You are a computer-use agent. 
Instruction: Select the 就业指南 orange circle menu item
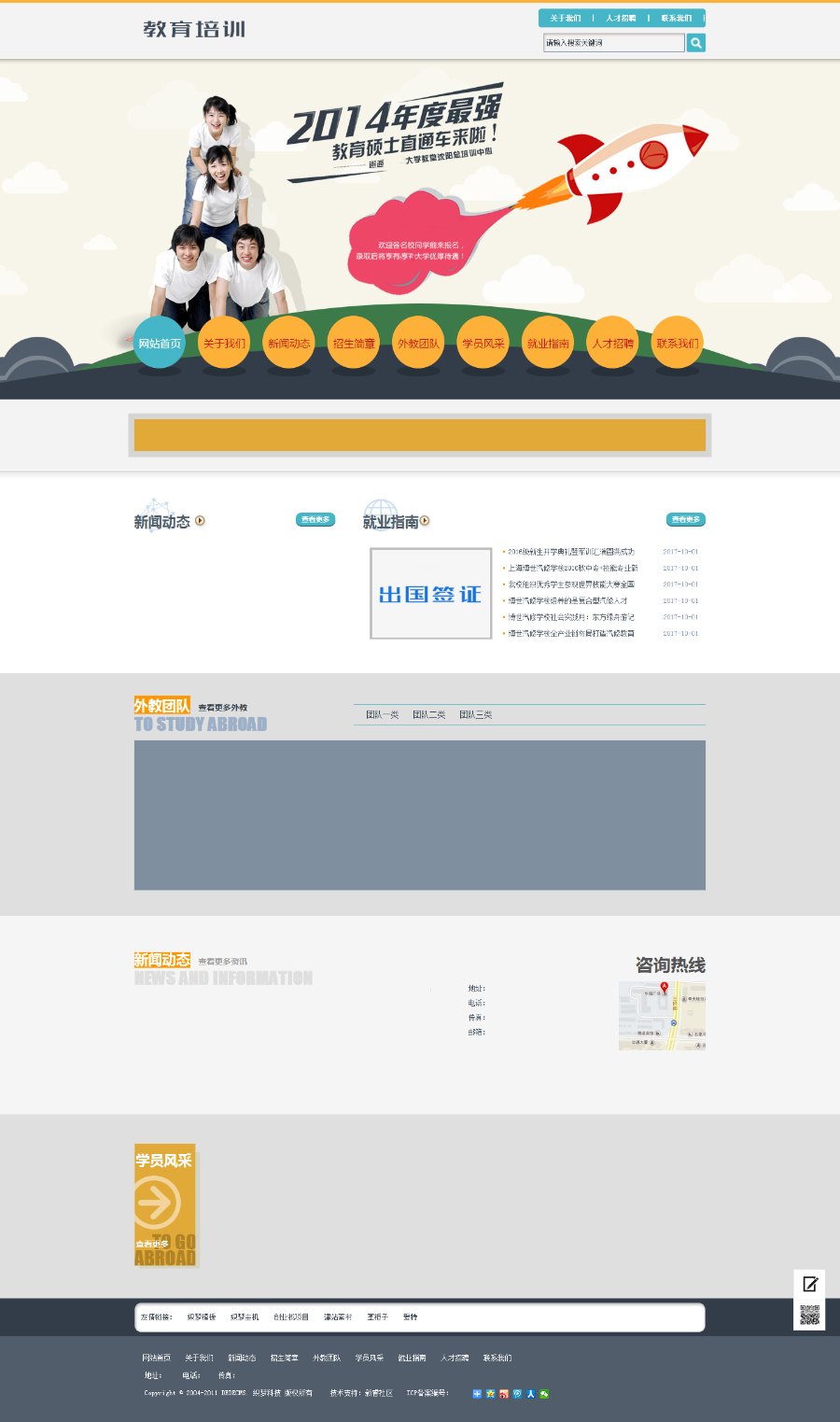pos(548,343)
